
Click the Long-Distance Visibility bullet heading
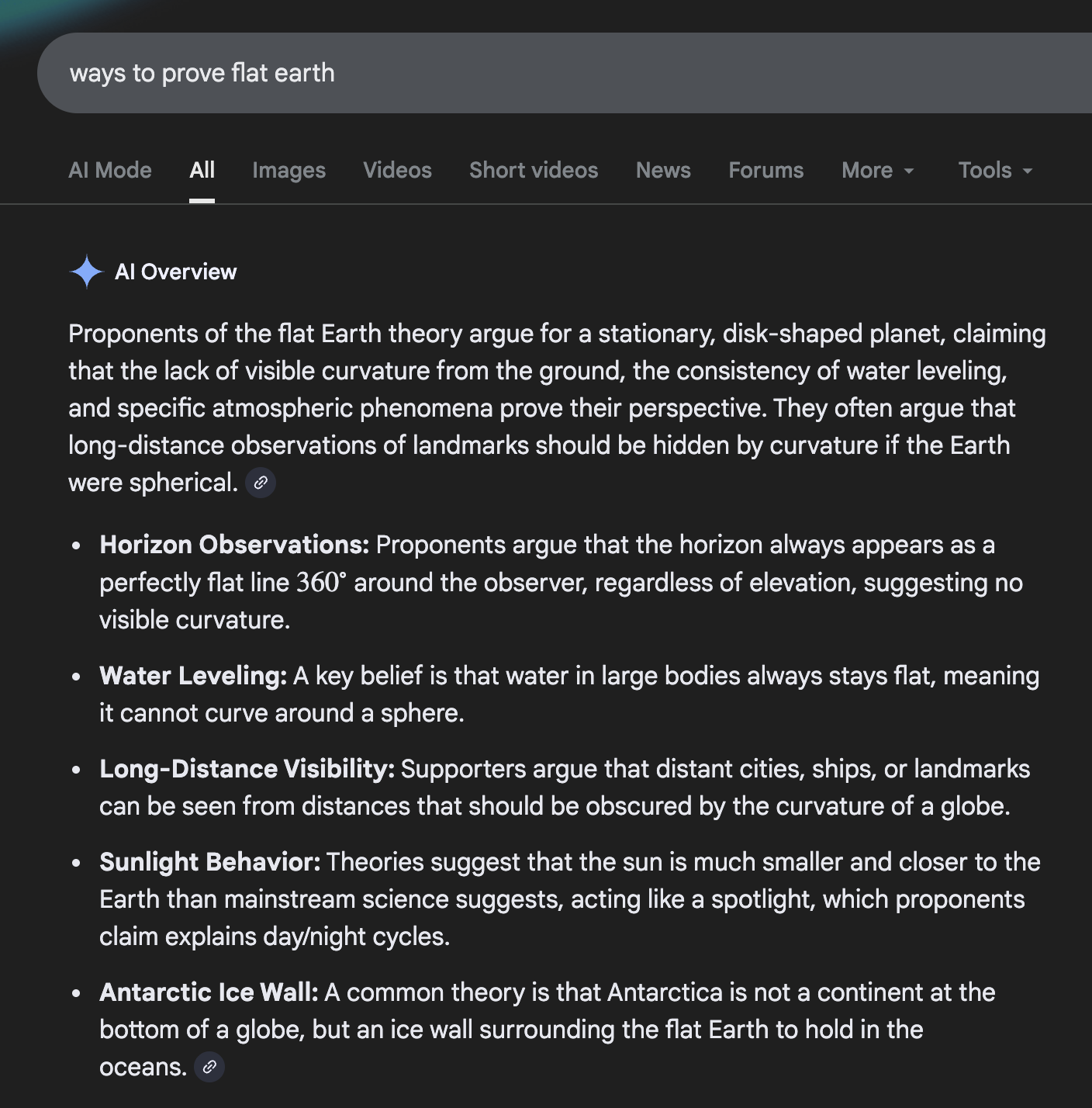[247, 769]
